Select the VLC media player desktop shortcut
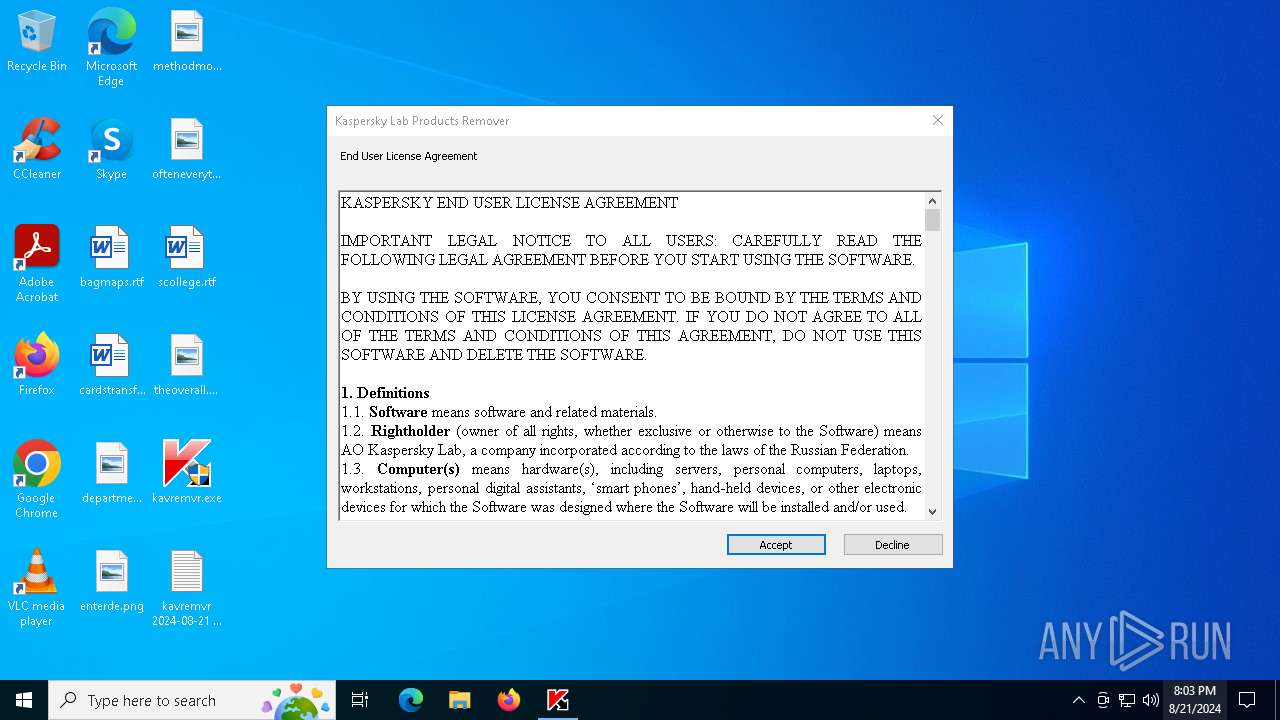 click(x=37, y=588)
